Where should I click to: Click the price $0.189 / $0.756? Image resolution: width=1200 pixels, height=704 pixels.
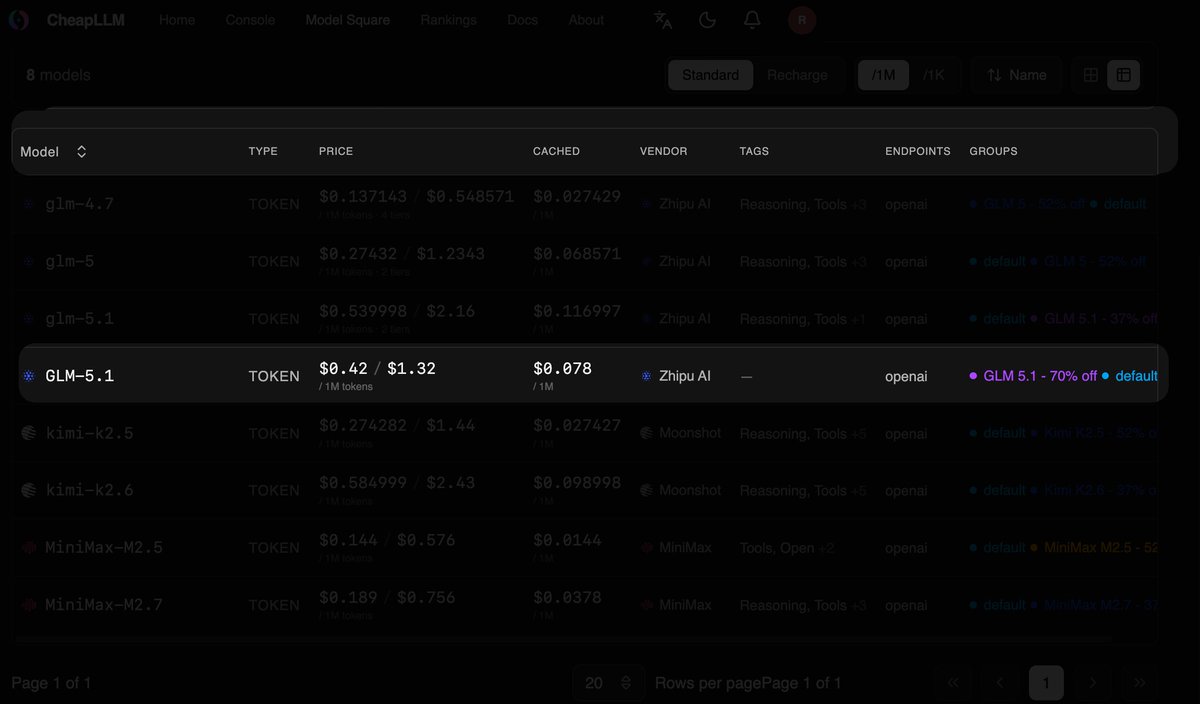click(387, 597)
